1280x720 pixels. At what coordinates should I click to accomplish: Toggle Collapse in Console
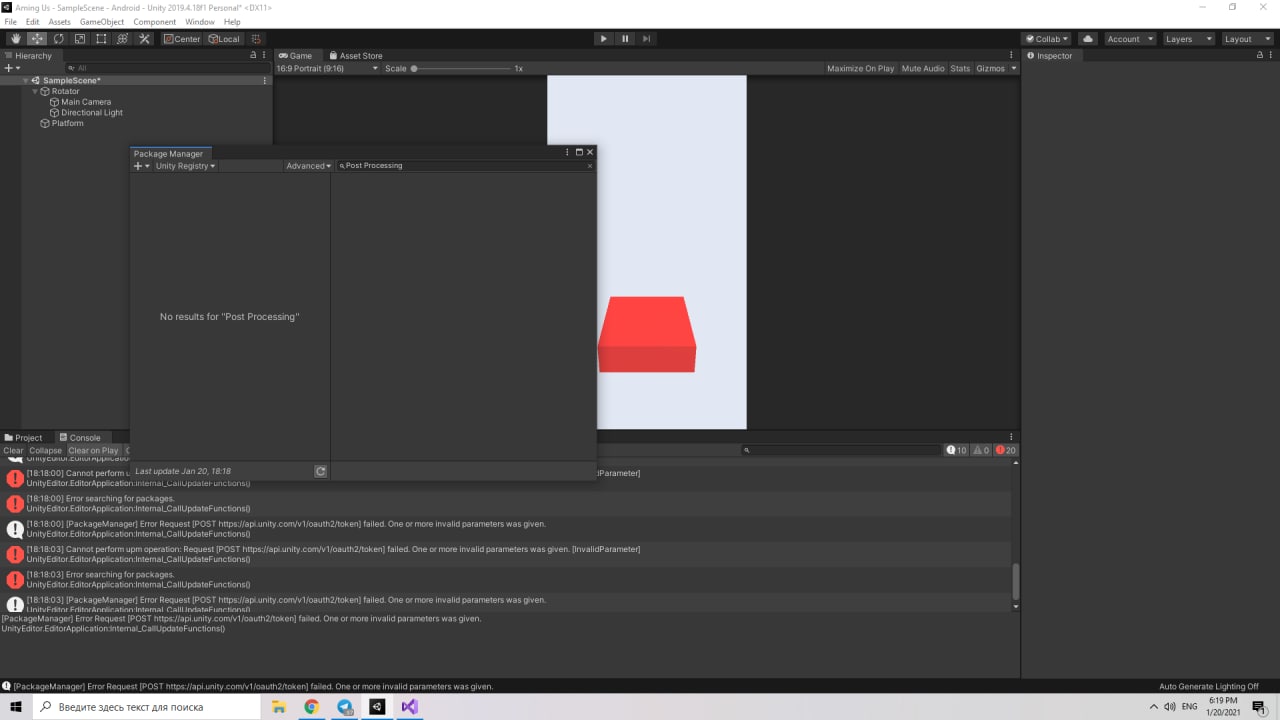[45, 450]
